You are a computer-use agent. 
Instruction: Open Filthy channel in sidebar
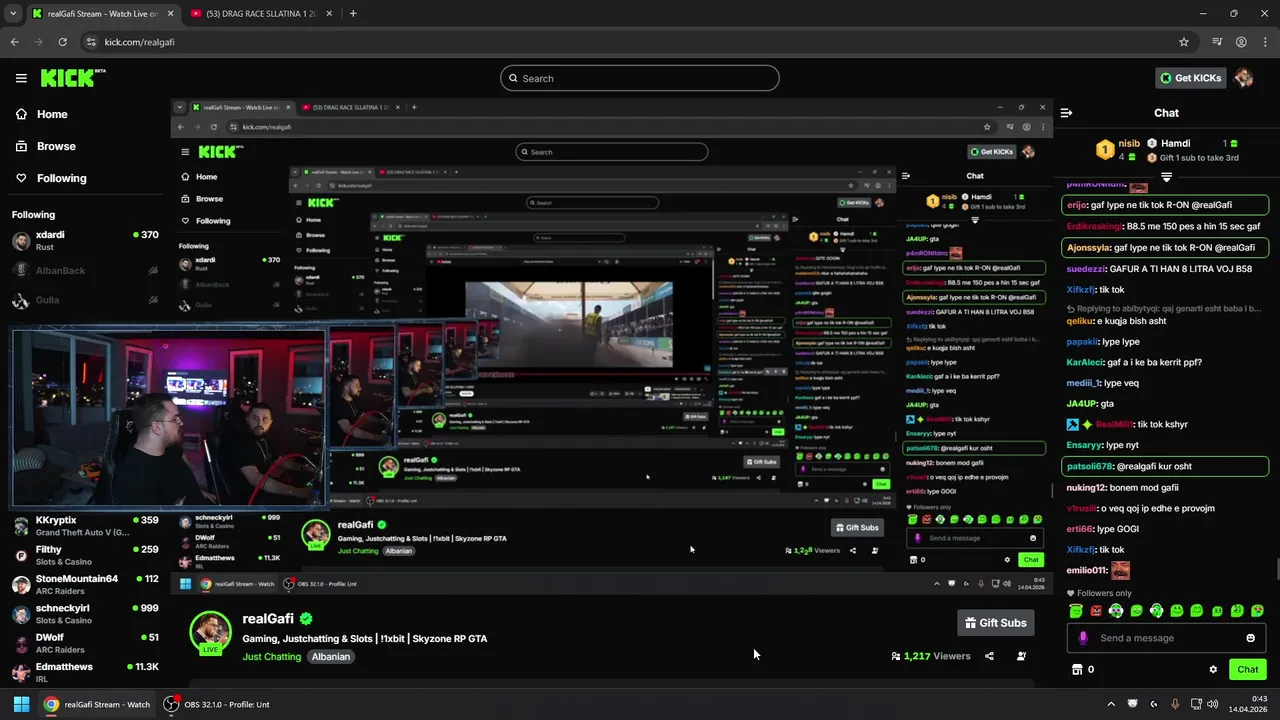click(85, 555)
